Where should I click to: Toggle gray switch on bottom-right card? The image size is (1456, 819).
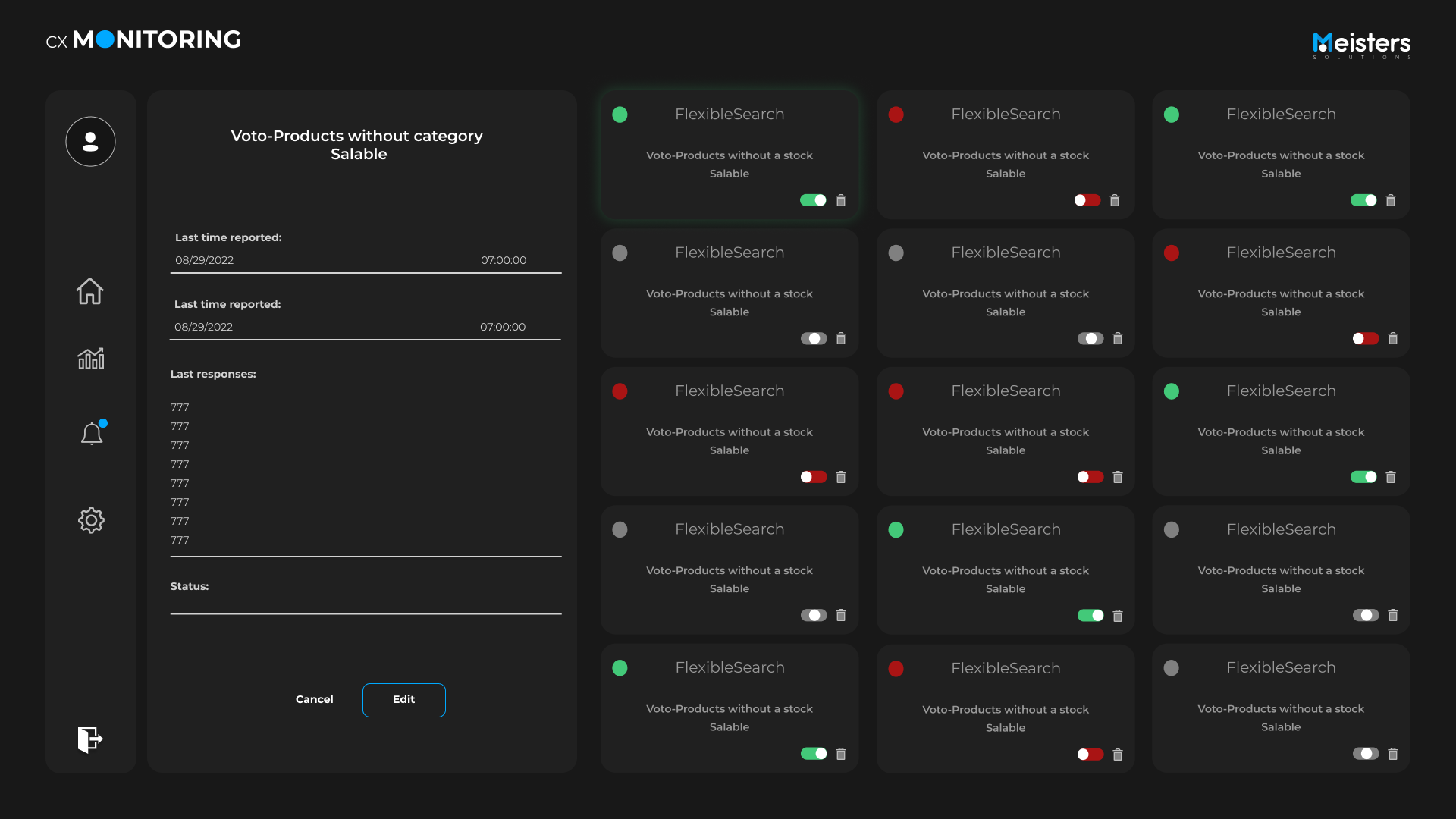coord(1365,754)
